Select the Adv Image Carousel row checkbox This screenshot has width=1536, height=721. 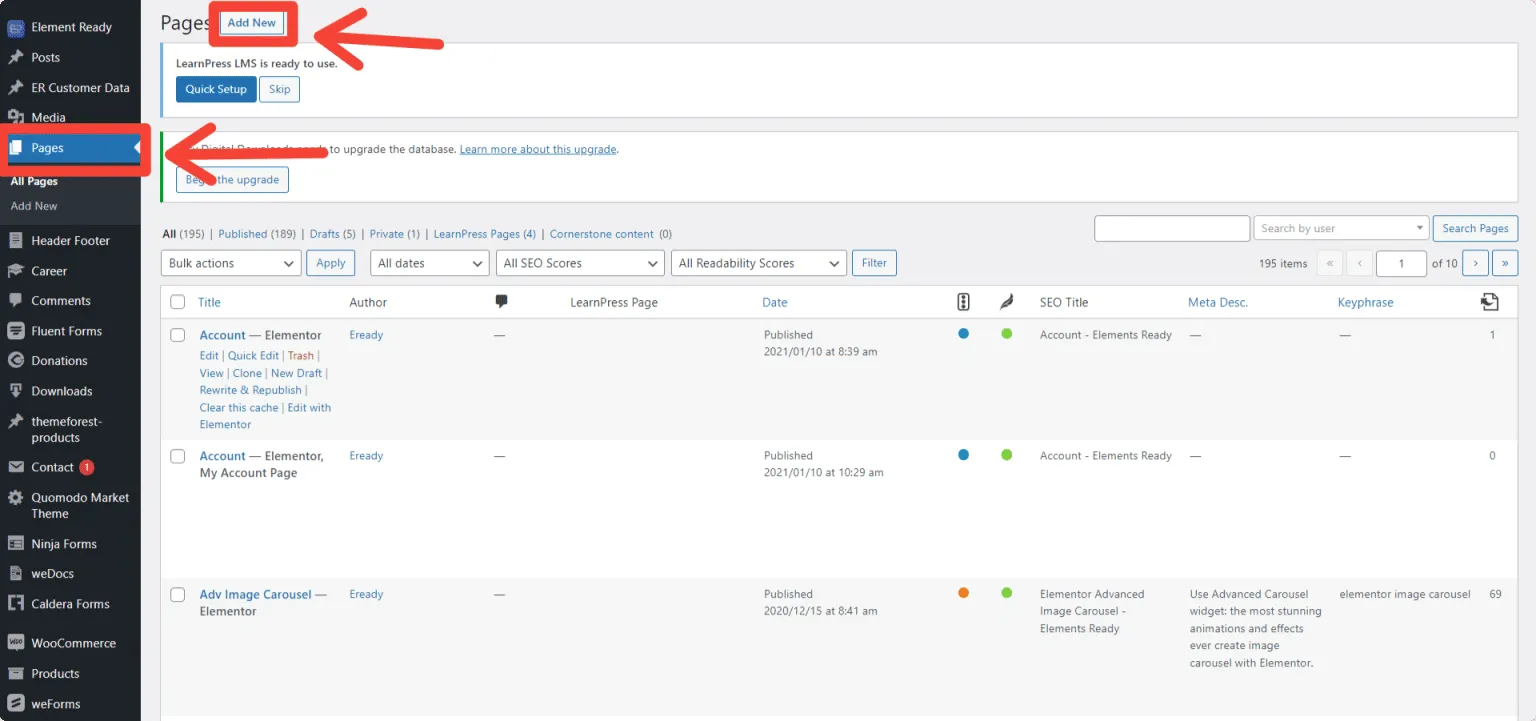pos(177,594)
